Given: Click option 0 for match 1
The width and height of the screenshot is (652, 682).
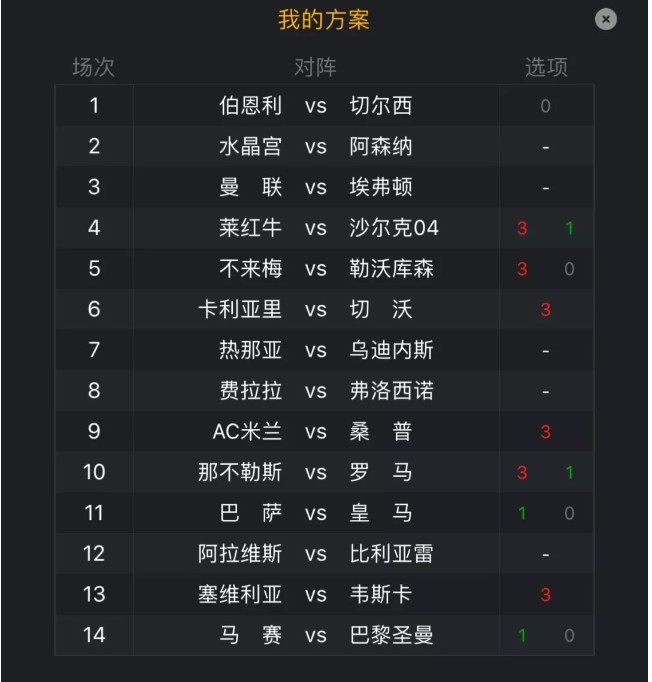Looking at the screenshot, I should pos(545,106).
